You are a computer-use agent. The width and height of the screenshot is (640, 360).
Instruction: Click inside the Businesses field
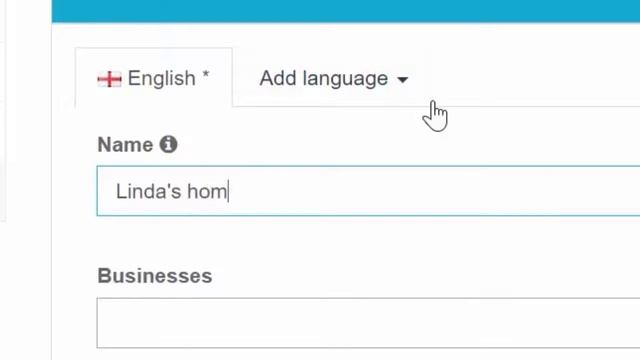point(368,323)
